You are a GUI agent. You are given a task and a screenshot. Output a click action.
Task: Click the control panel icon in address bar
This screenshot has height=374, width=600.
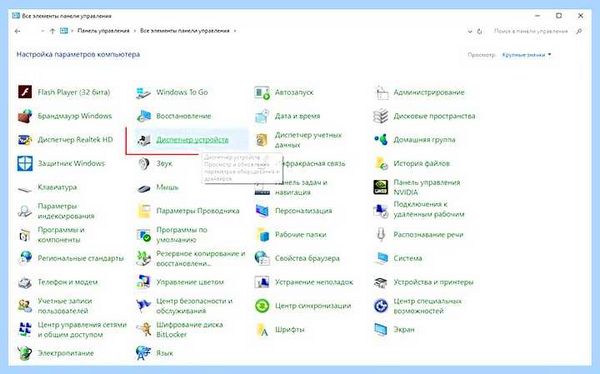pyautogui.click(x=64, y=31)
